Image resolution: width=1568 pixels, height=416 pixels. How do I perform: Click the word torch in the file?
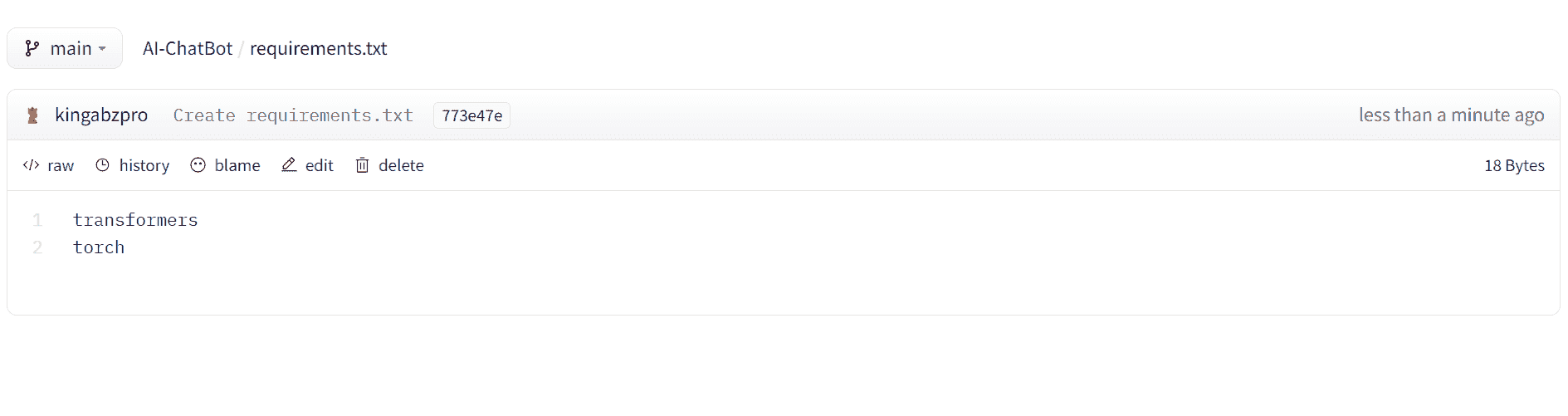point(99,247)
